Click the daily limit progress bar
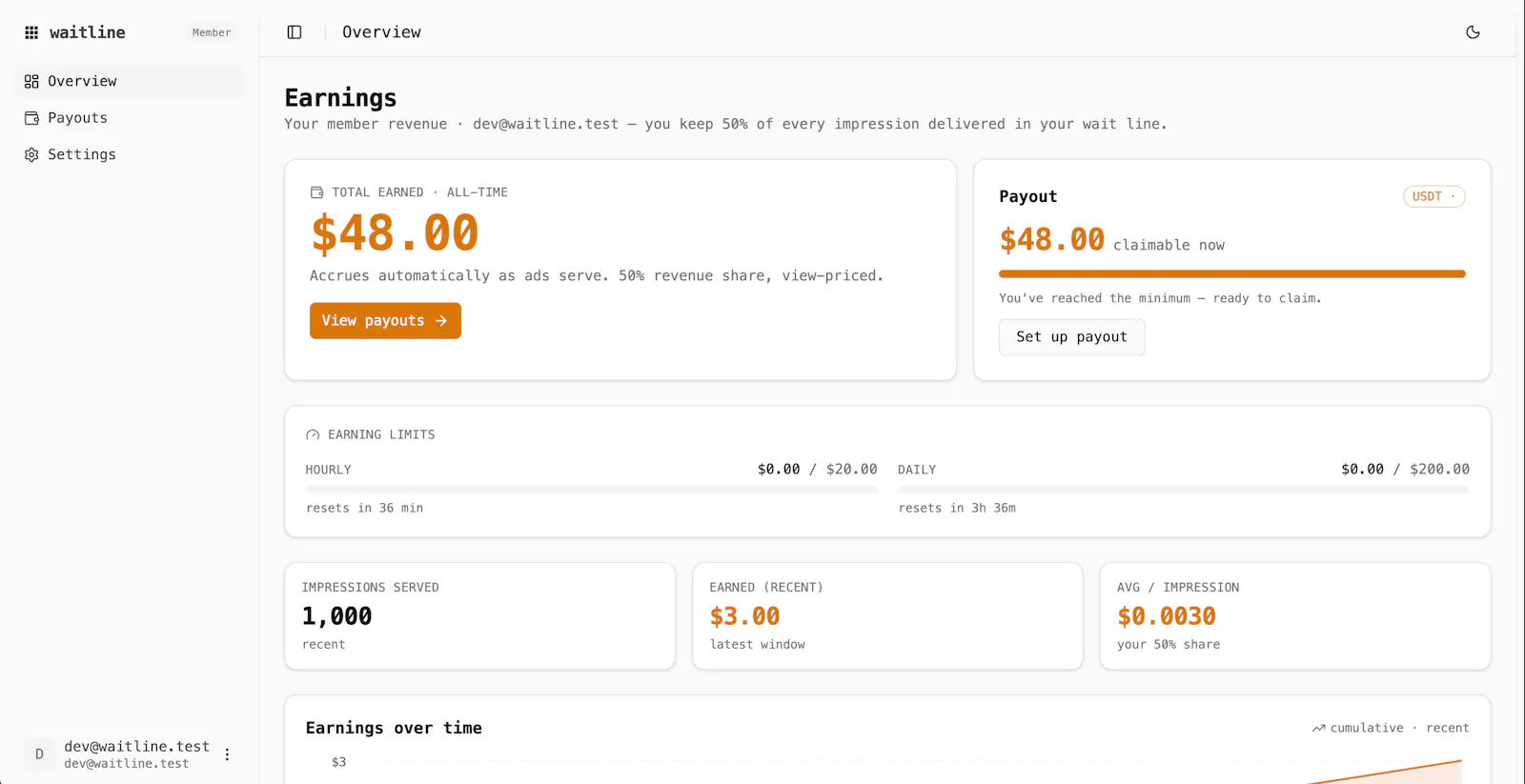Screen dimensions: 1525x784 pos(1184,490)
